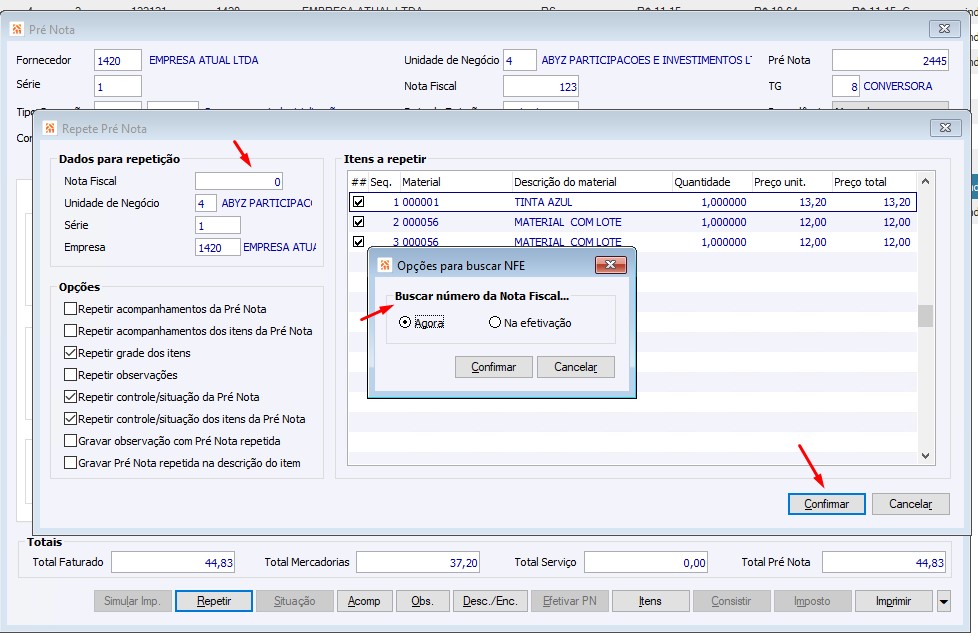Click the items list scroll up arrow
This screenshot has width=978, height=636.
tap(926, 181)
